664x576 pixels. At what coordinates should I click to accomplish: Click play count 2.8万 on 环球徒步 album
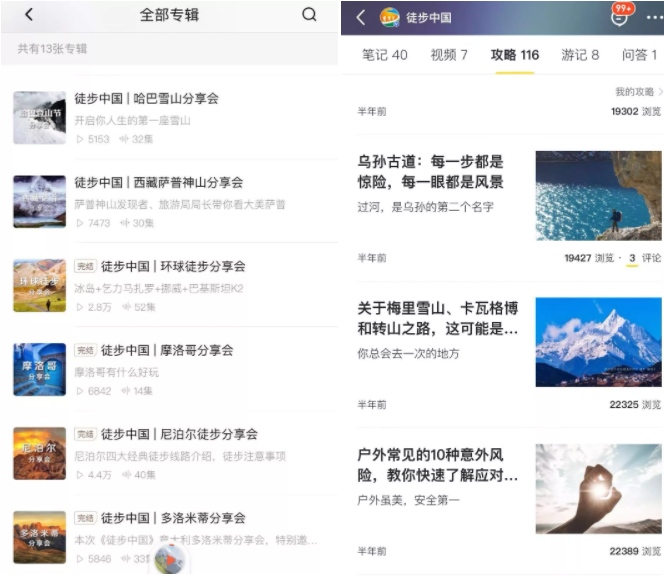[94, 307]
